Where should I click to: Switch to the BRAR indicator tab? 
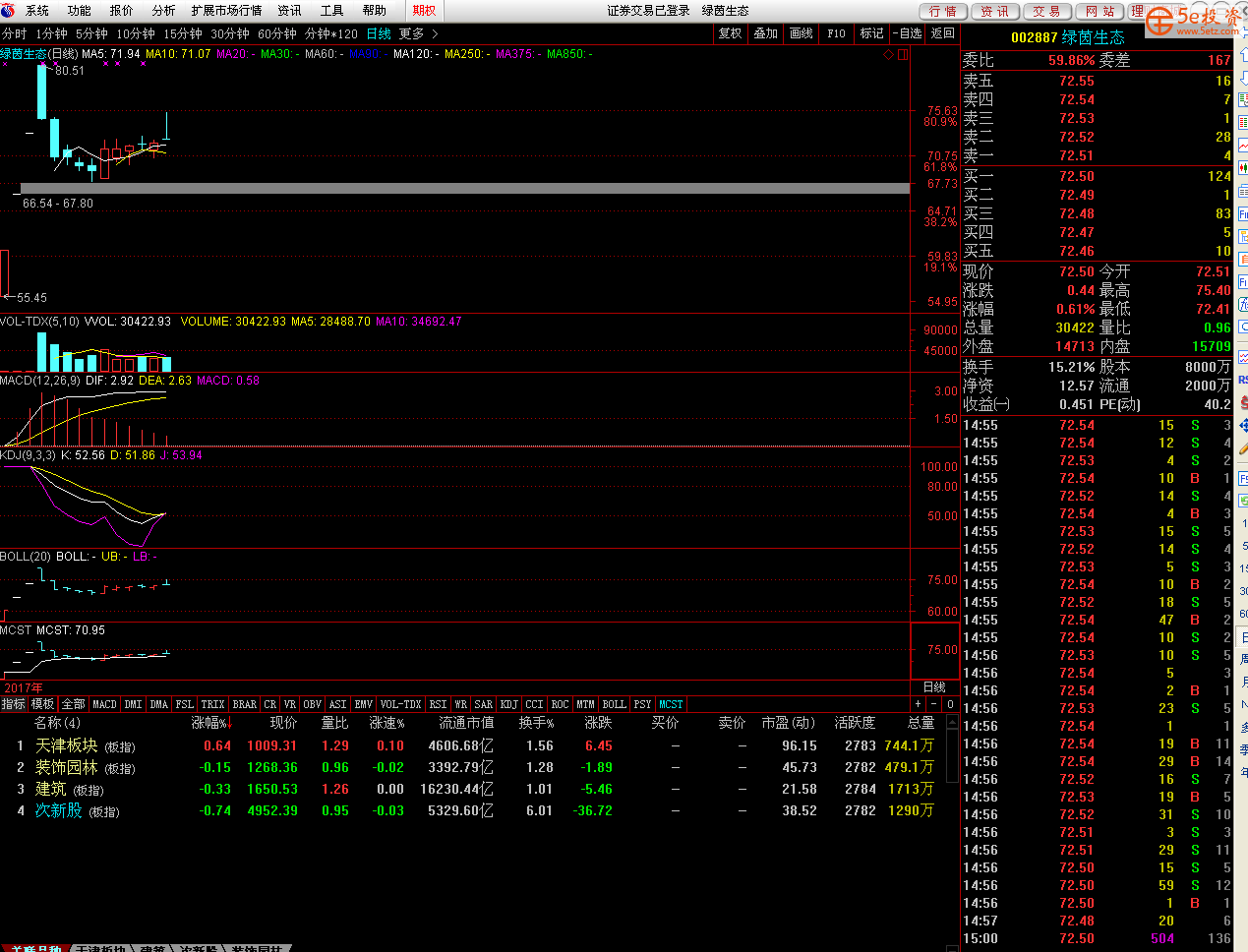point(245,704)
